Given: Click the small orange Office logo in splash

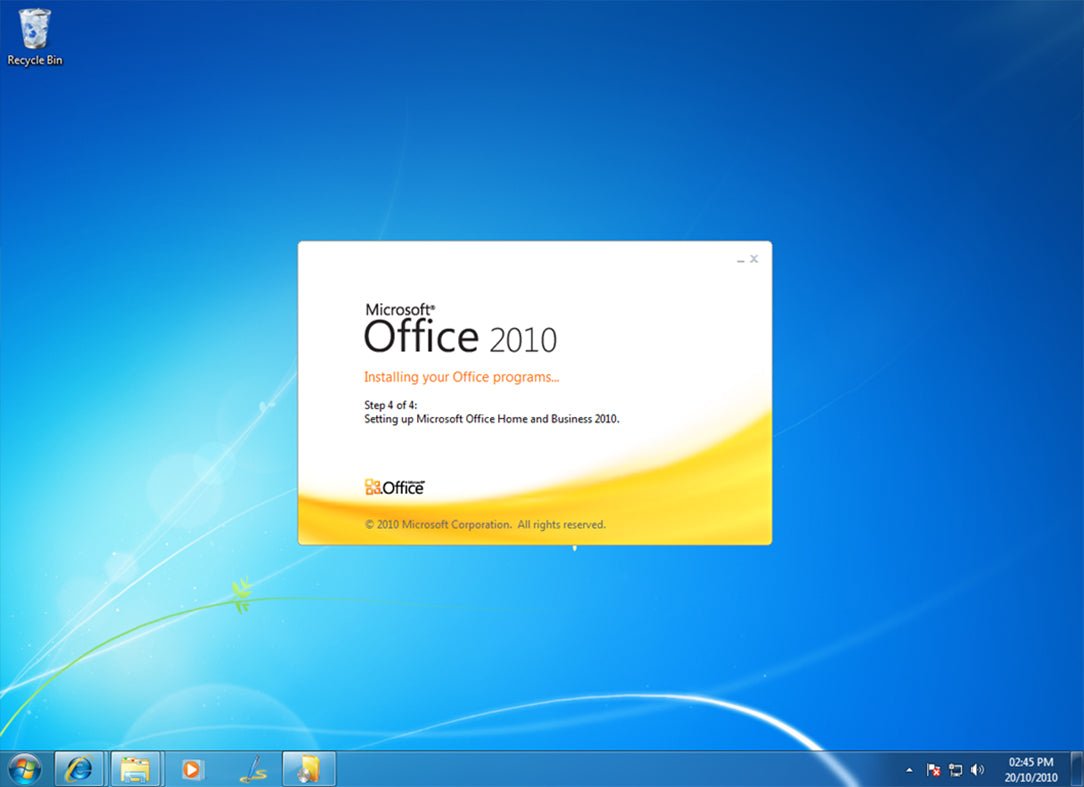Looking at the screenshot, I should click(x=394, y=487).
